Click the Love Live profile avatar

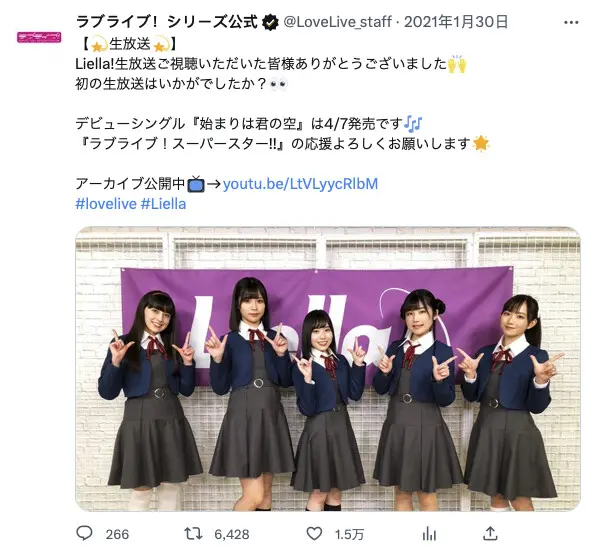pos(39,37)
